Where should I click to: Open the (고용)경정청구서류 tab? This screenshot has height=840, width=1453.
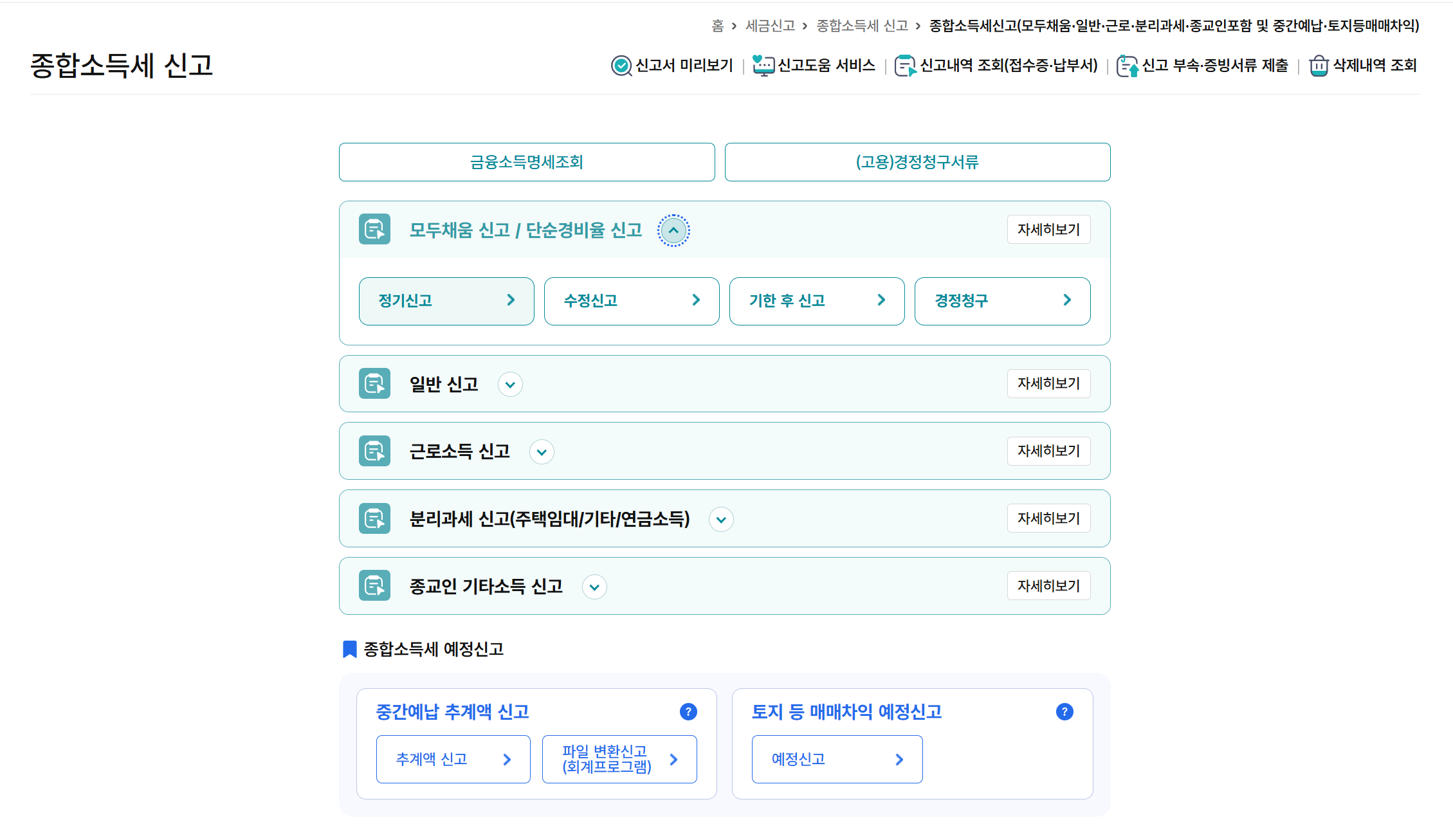[x=917, y=162]
